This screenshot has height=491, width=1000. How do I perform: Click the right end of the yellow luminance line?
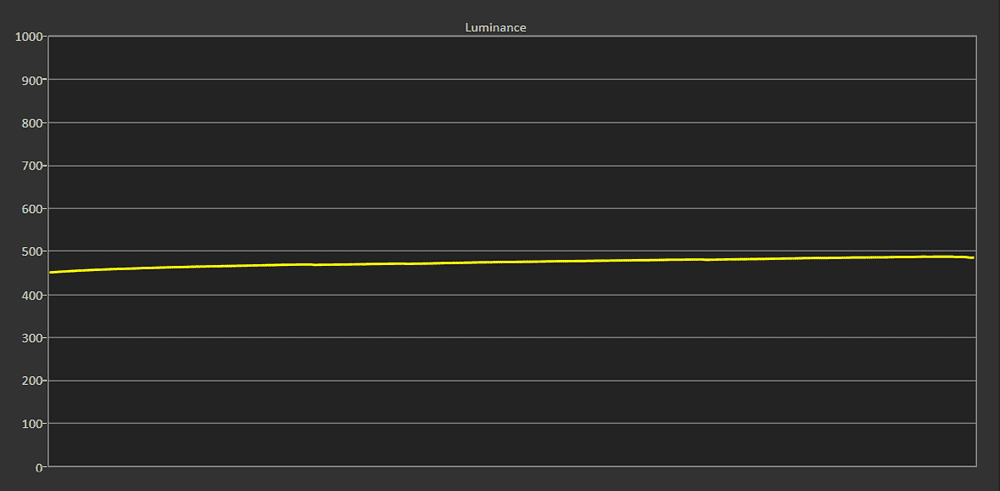coord(972,258)
